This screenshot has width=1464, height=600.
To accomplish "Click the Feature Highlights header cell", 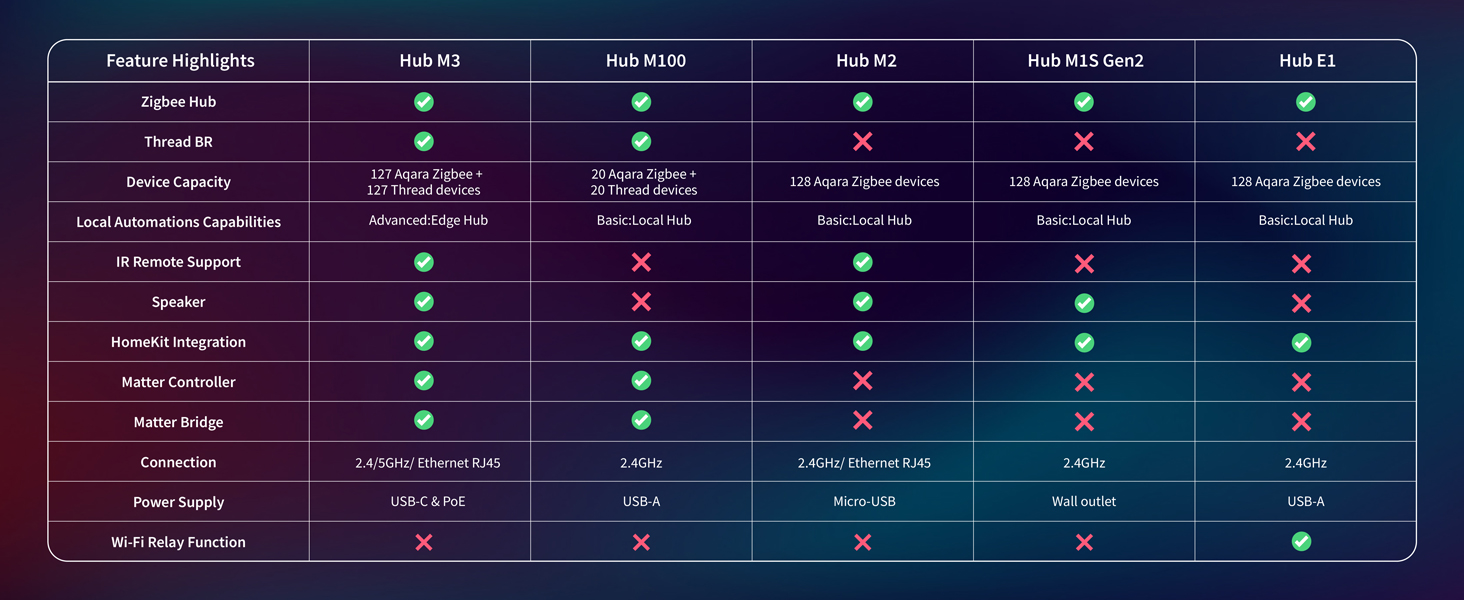I will pos(180,61).
